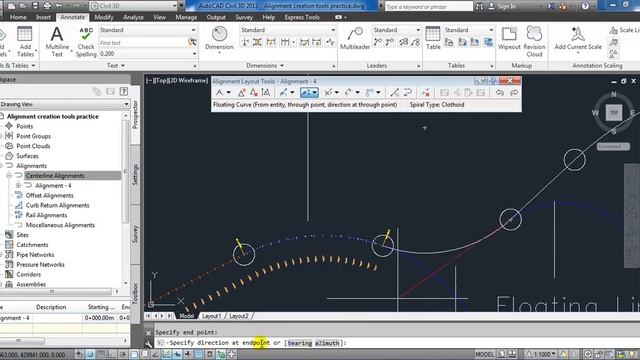640x360 pixels.
Task: Select Pipe Networks in the Prospector tree
Action: point(35,255)
